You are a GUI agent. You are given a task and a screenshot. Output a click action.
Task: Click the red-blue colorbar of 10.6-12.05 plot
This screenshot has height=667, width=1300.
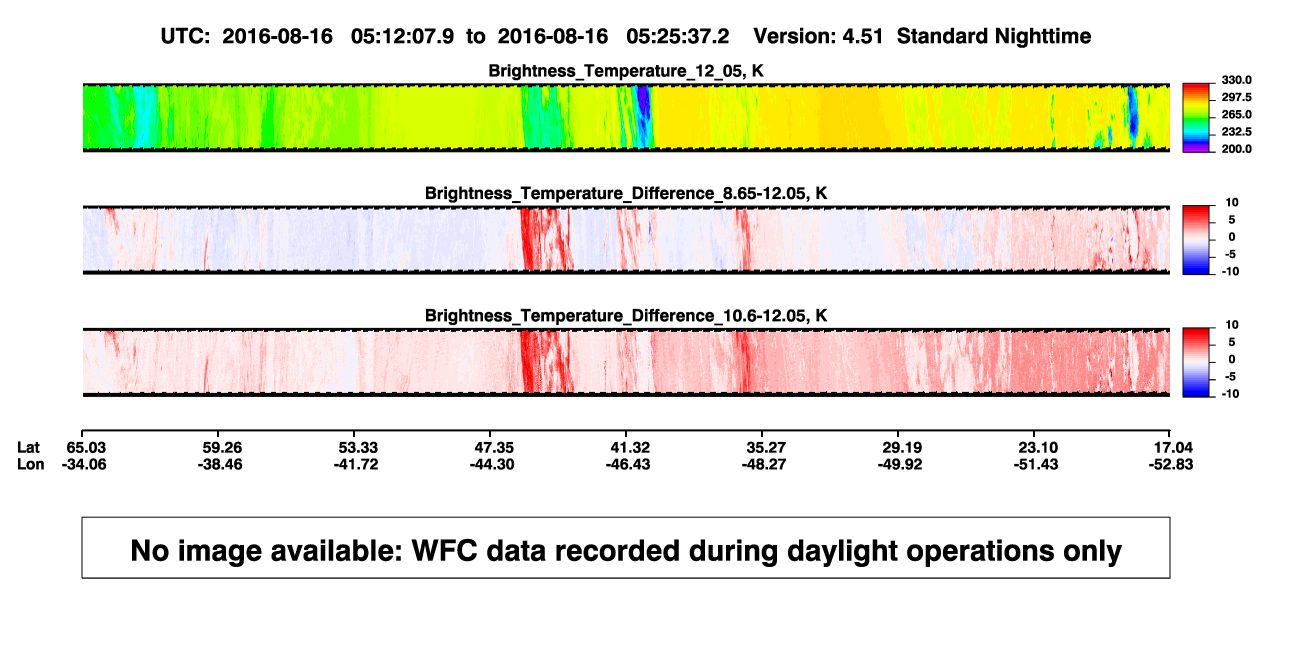1196,362
